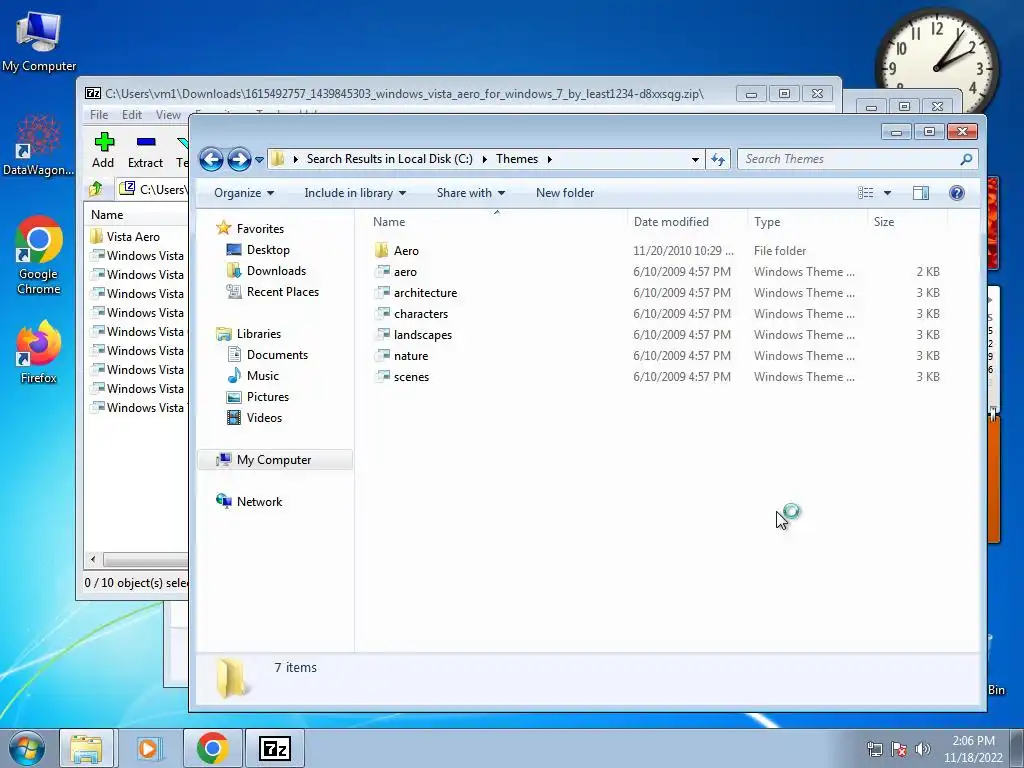Open recent pages dropdown beside Forward arrow
Screen dimensions: 1024x768
point(259,159)
